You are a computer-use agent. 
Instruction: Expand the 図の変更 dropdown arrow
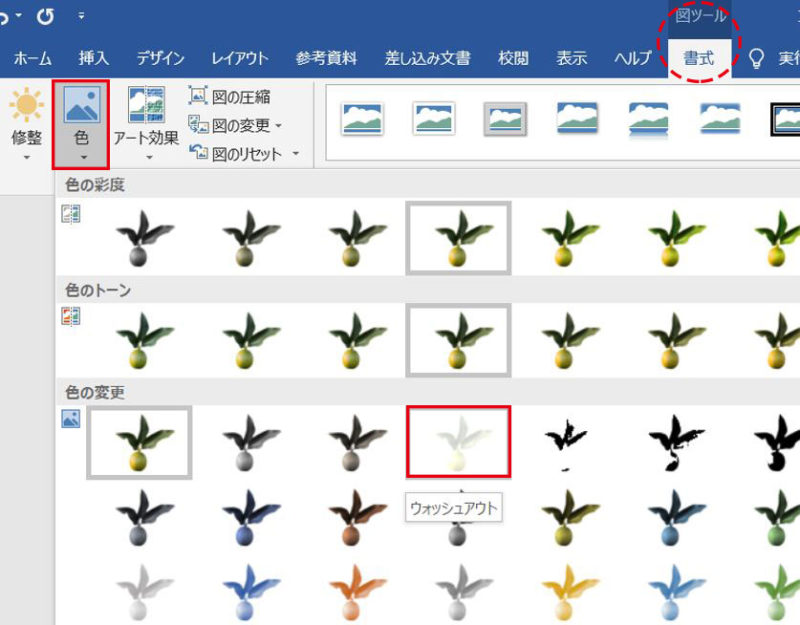(x=279, y=126)
